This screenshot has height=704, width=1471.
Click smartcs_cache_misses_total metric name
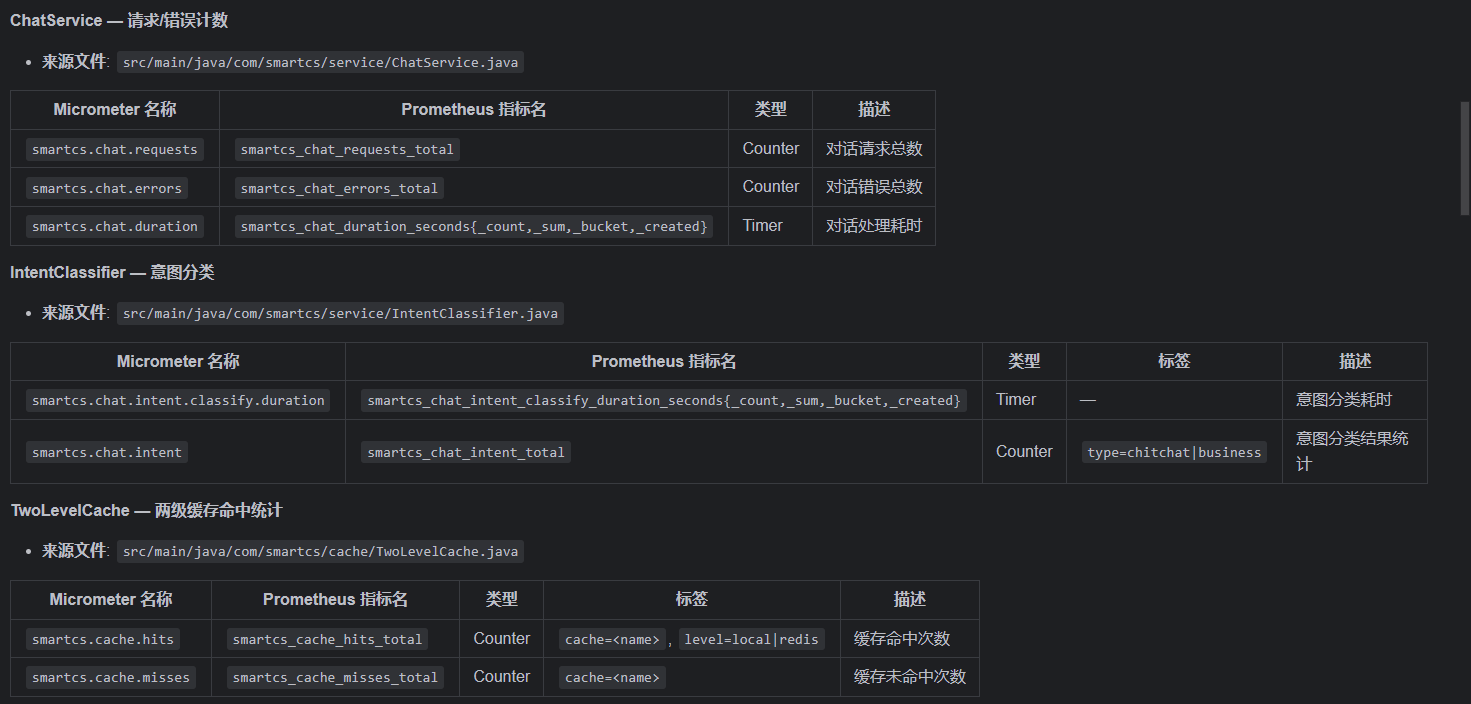[x=335, y=677]
